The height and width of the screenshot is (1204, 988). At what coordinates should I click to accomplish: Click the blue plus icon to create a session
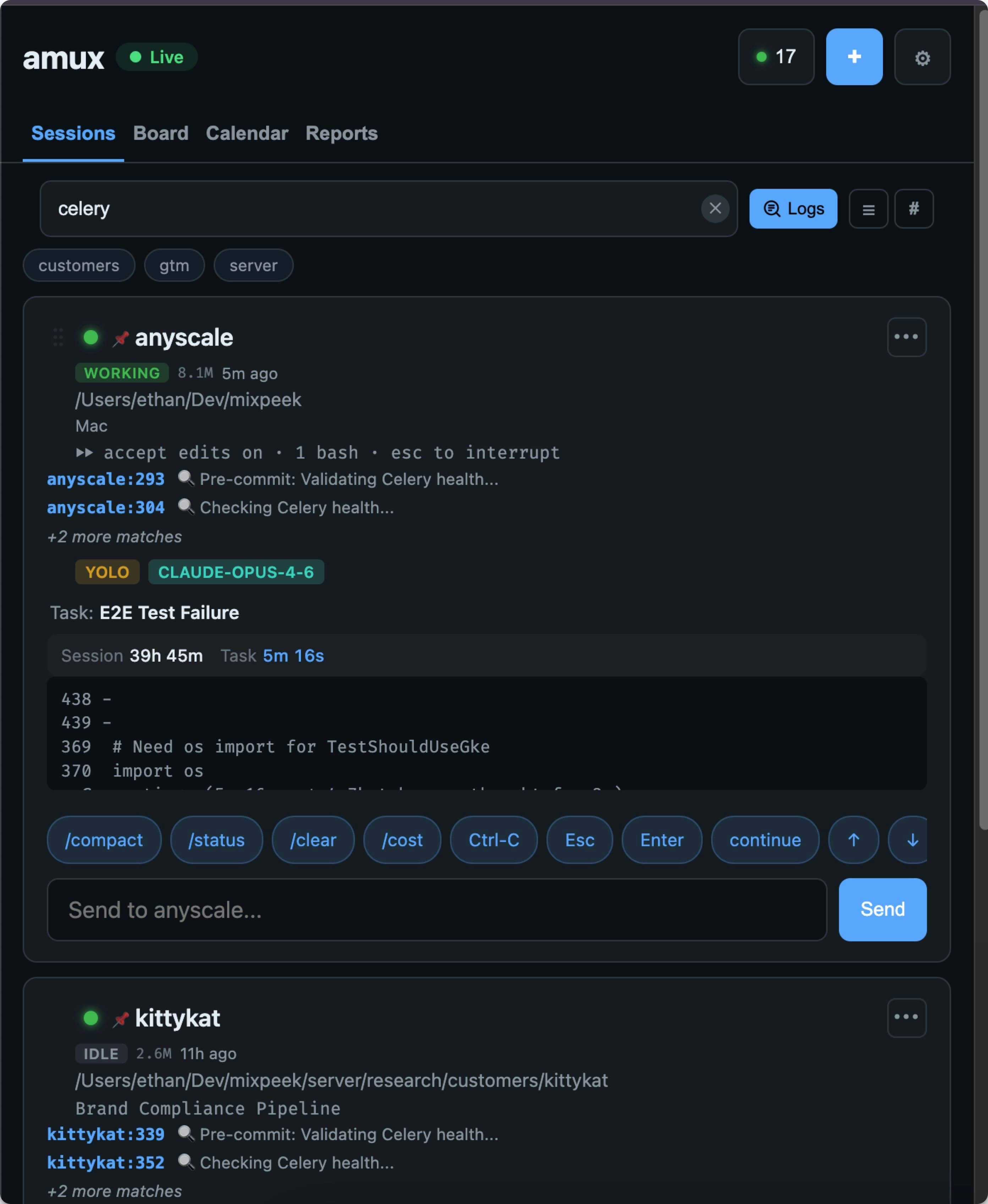coord(854,57)
